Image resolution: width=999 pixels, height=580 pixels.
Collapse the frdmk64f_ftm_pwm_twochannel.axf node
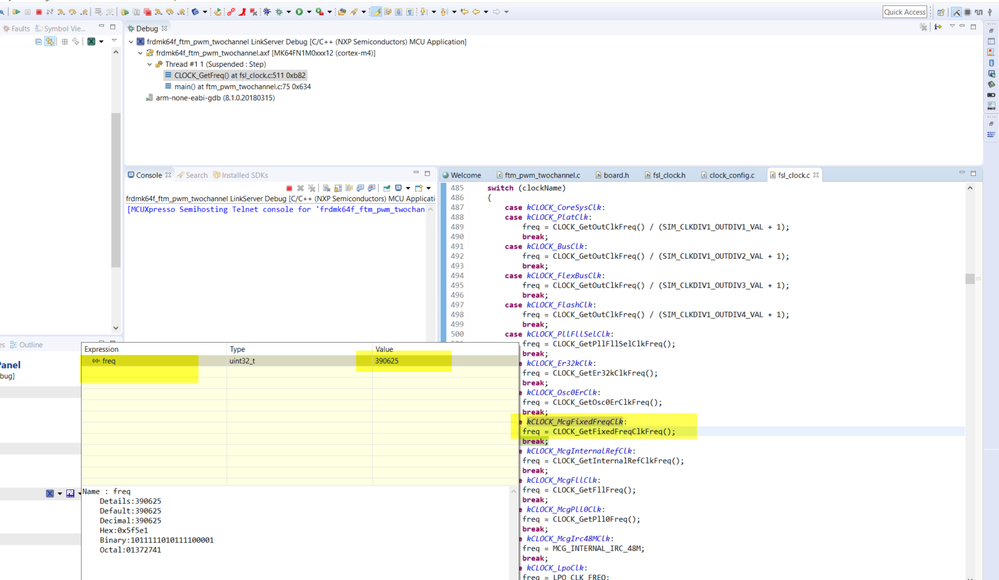[x=141, y=53]
